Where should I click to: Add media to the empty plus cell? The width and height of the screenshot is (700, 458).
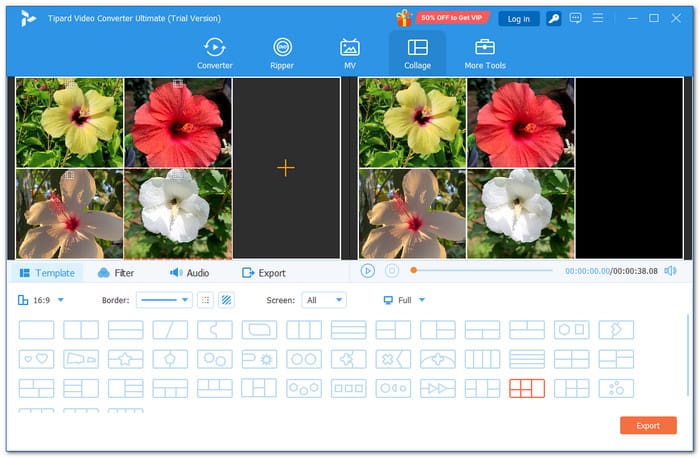(x=286, y=168)
